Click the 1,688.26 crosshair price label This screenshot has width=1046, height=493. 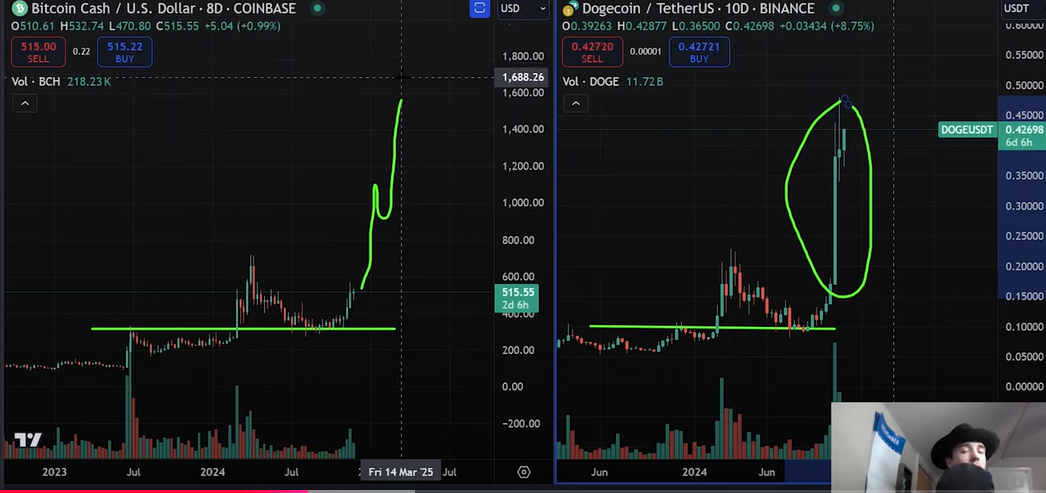coord(523,77)
